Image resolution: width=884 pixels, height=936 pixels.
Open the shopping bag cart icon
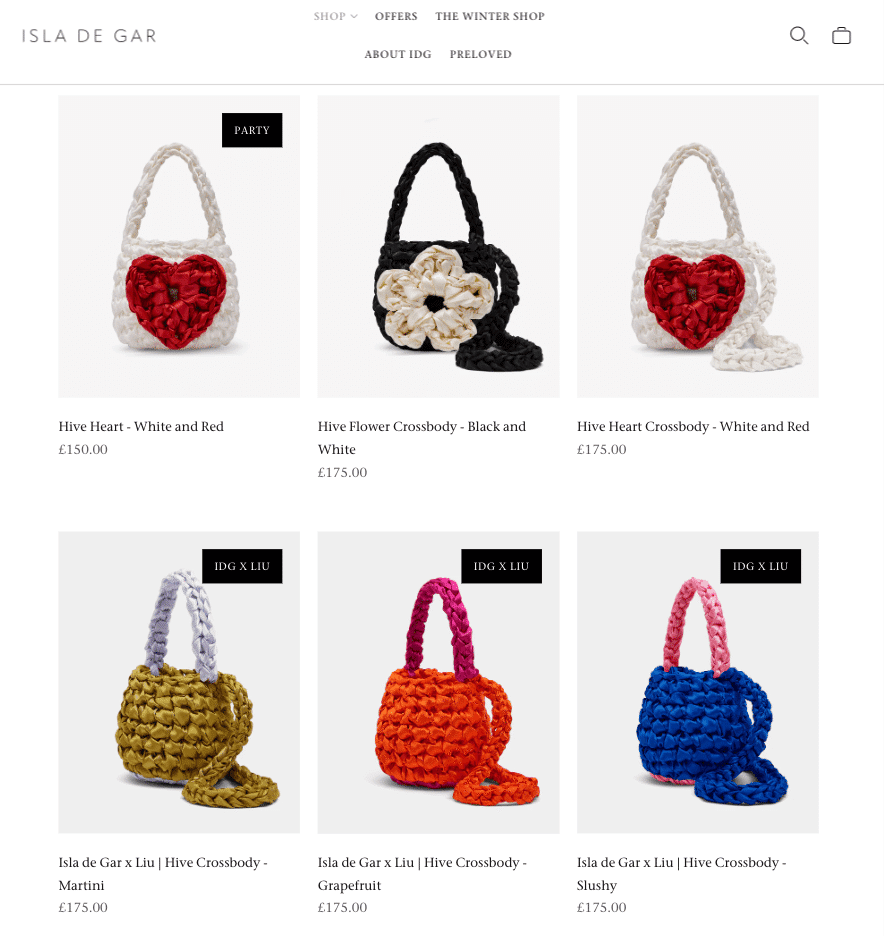(841, 36)
